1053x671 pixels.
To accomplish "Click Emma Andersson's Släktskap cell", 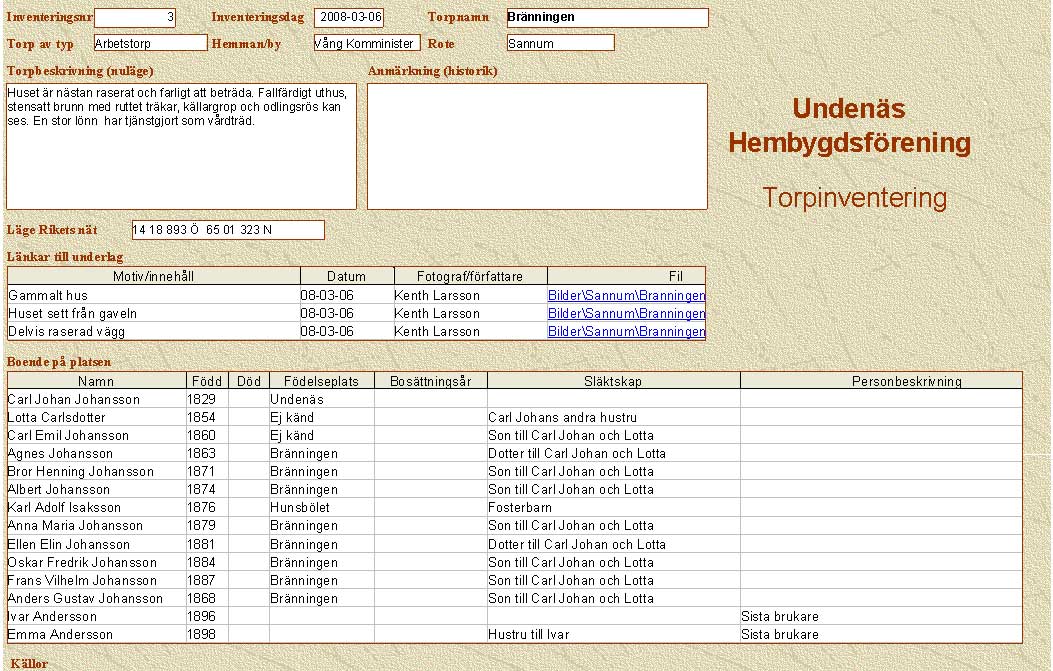I will click(x=613, y=634).
